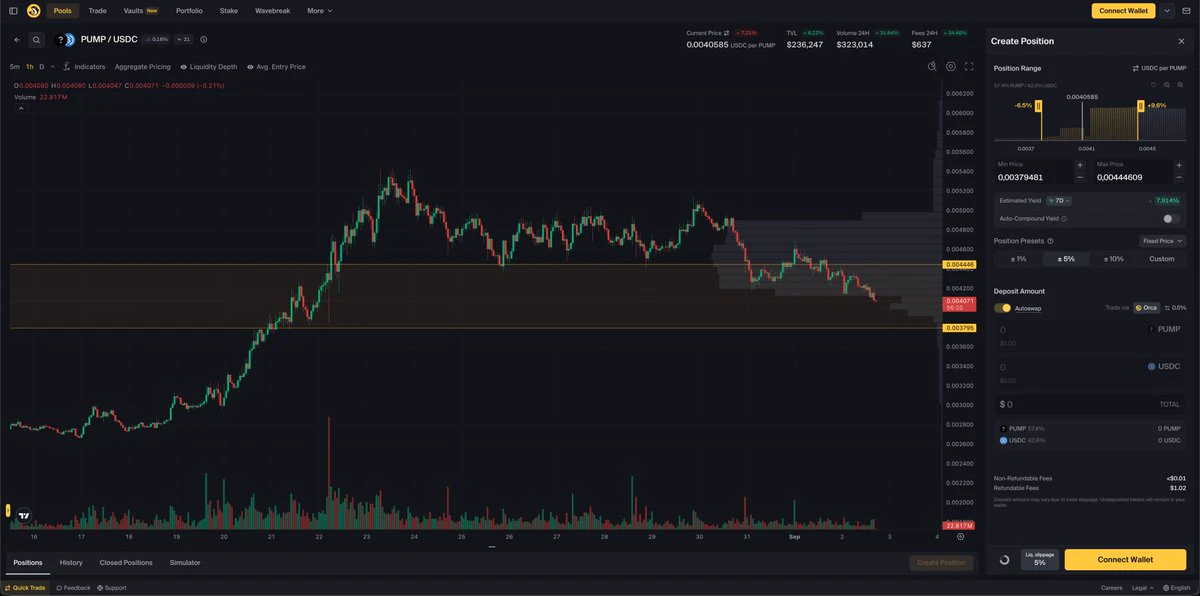This screenshot has height=596, width=1200.
Task: Expand the Legal footer menu
Action: [1141, 588]
